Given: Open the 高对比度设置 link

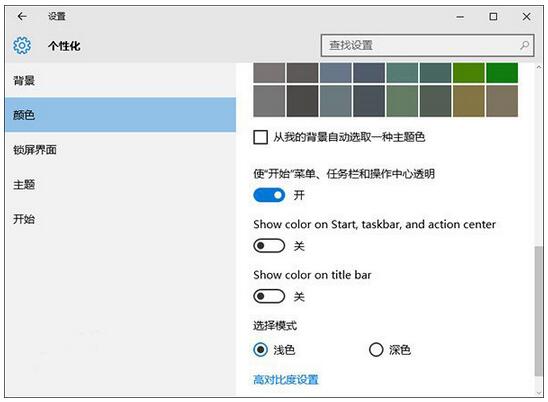Looking at the screenshot, I should click(x=286, y=380).
